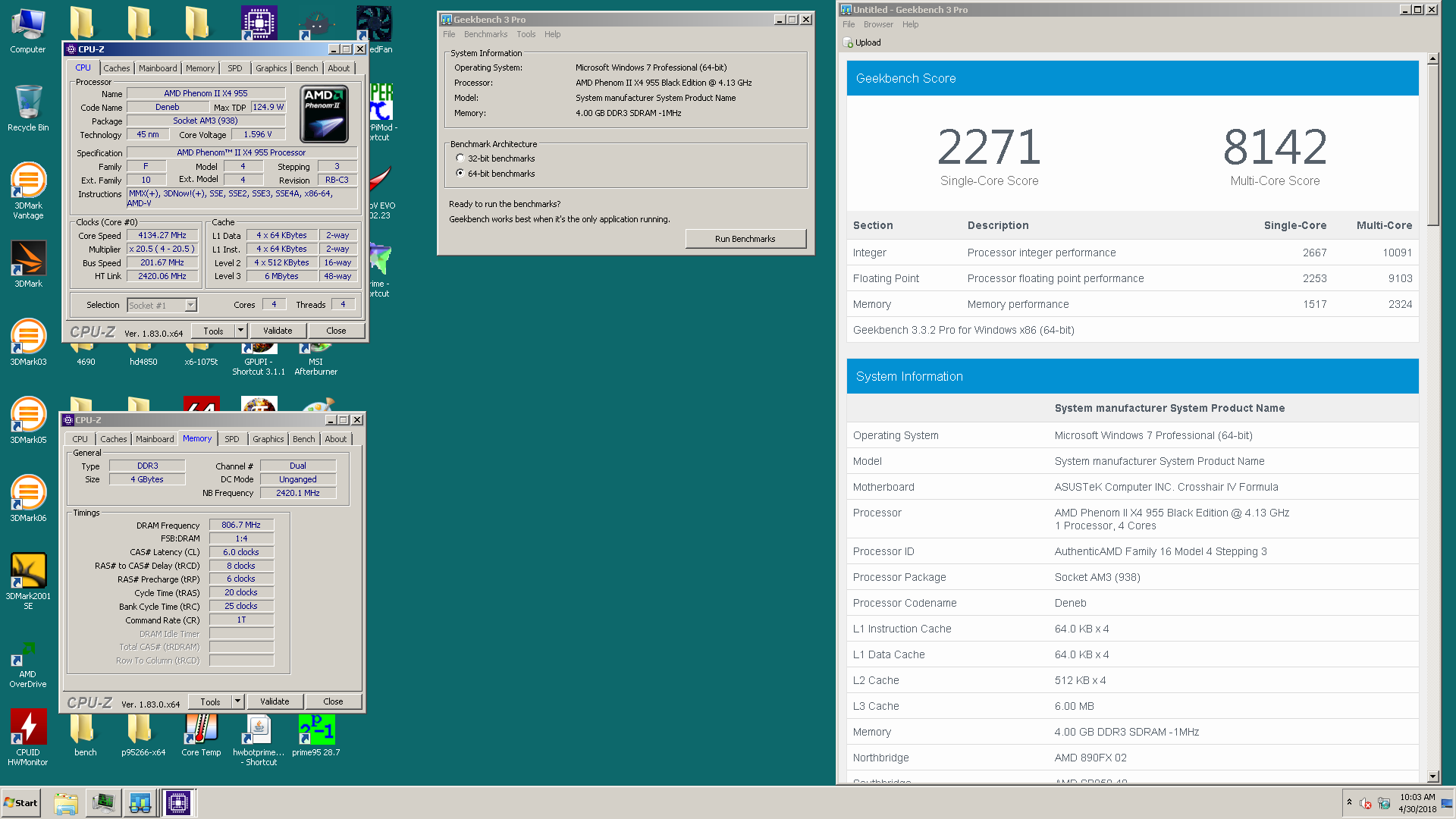Switch to Geekbench taskbar icon
Image resolution: width=1456 pixels, height=819 pixels.
[140, 803]
